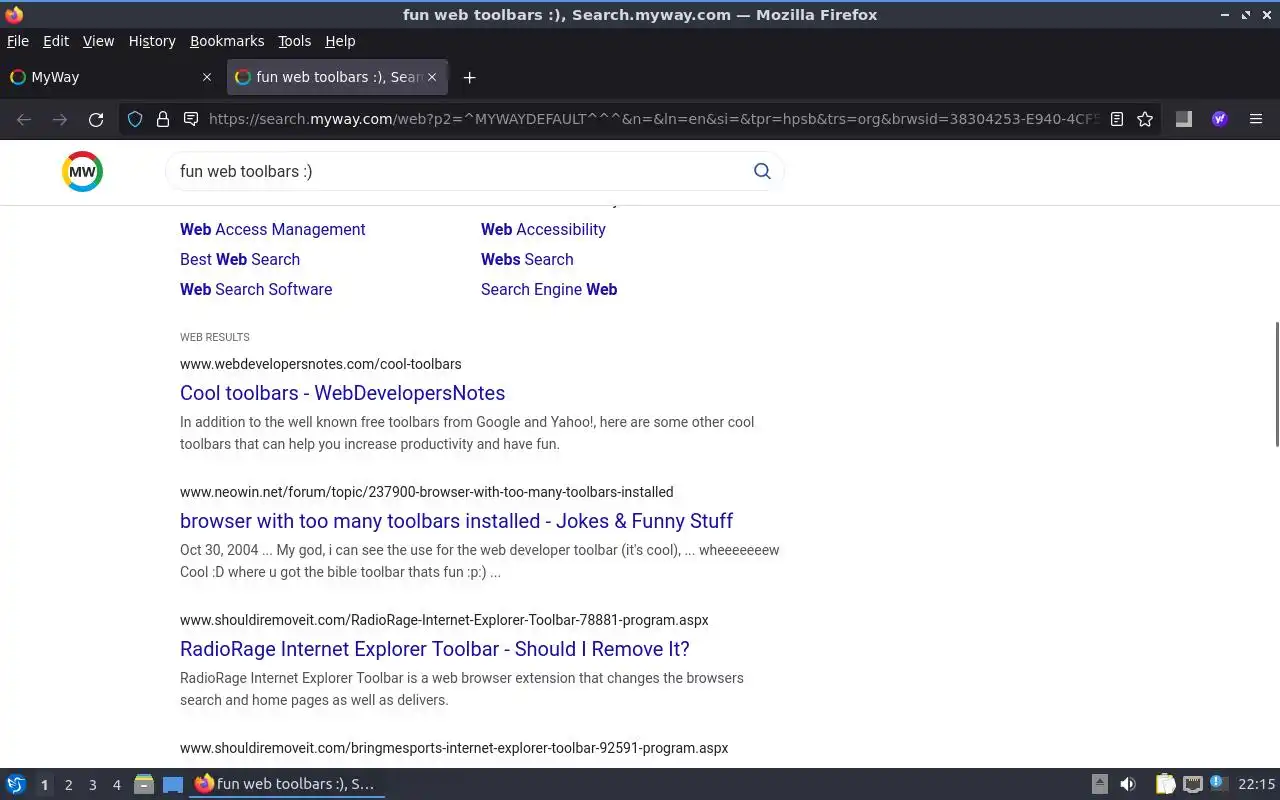This screenshot has width=1280, height=800.
Task: Click the purple extension icon
Action: coord(1219,119)
